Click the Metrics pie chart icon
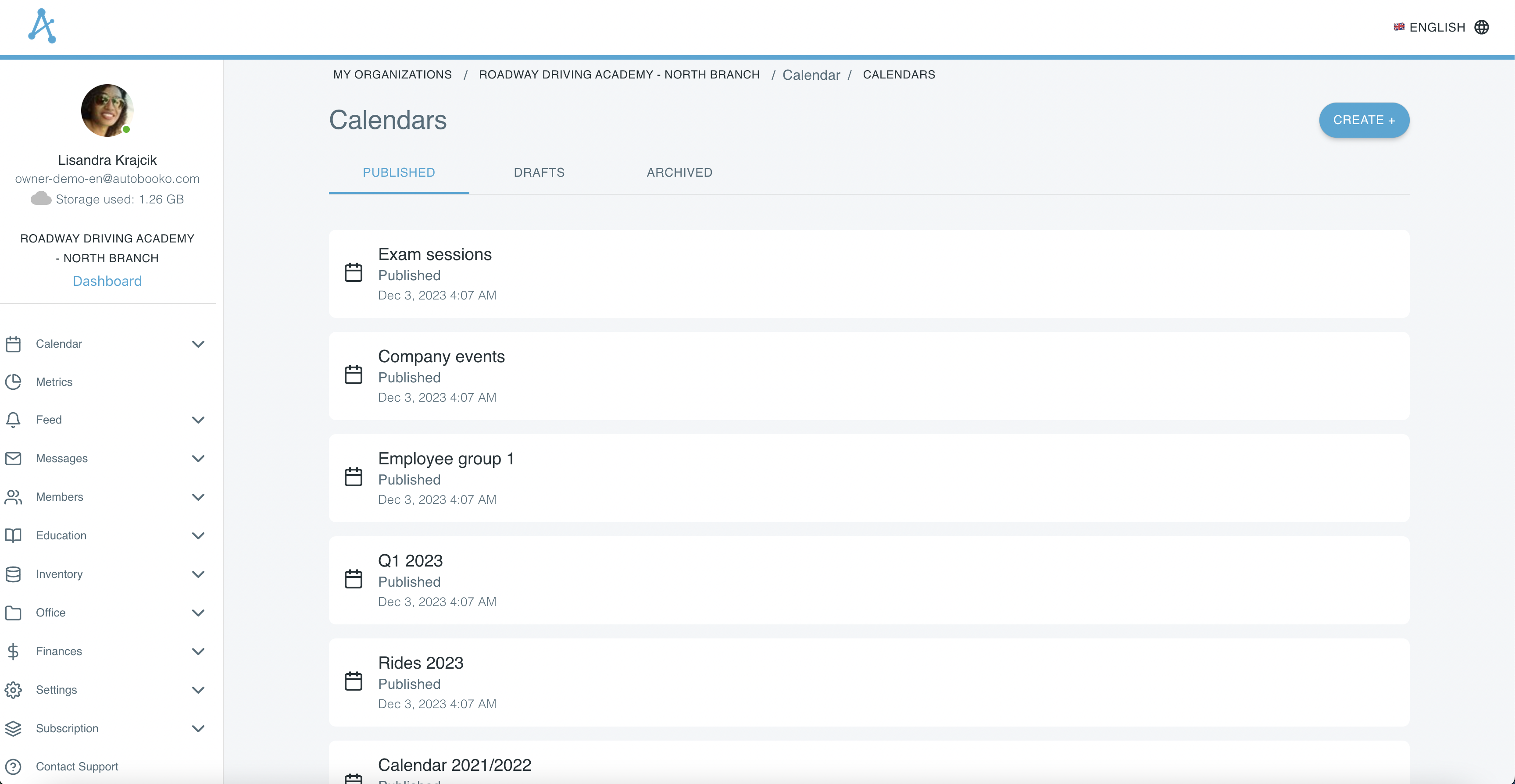The height and width of the screenshot is (784, 1515). pyautogui.click(x=13, y=382)
